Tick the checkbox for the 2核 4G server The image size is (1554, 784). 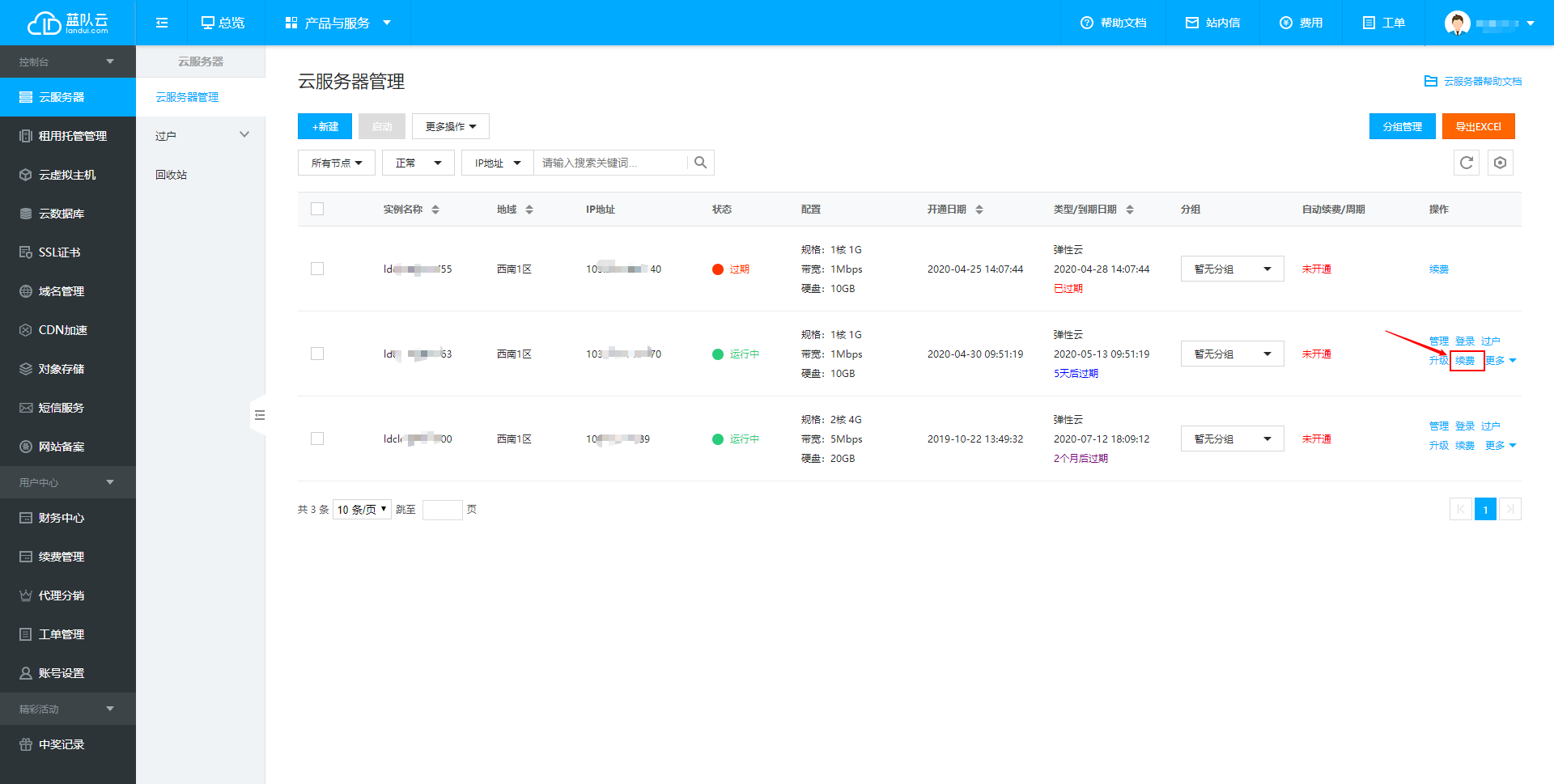pyautogui.click(x=317, y=439)
